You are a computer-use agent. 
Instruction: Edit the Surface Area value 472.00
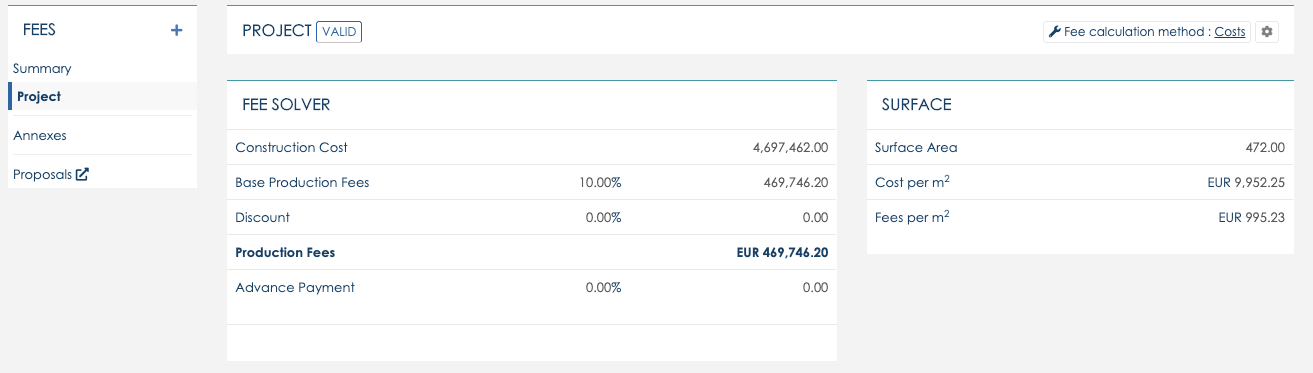(1264, 148)
